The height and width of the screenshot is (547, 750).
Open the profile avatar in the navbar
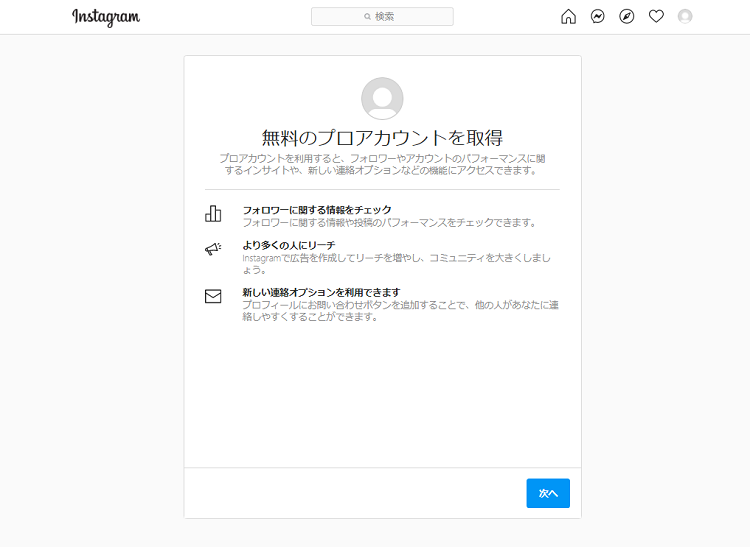click(x=685, y=17)
